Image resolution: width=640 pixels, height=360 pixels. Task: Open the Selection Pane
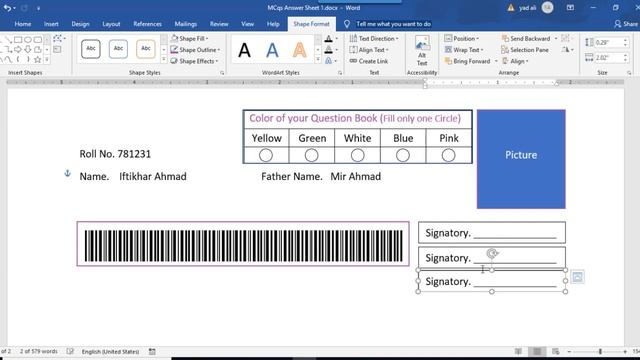(525, 50)
